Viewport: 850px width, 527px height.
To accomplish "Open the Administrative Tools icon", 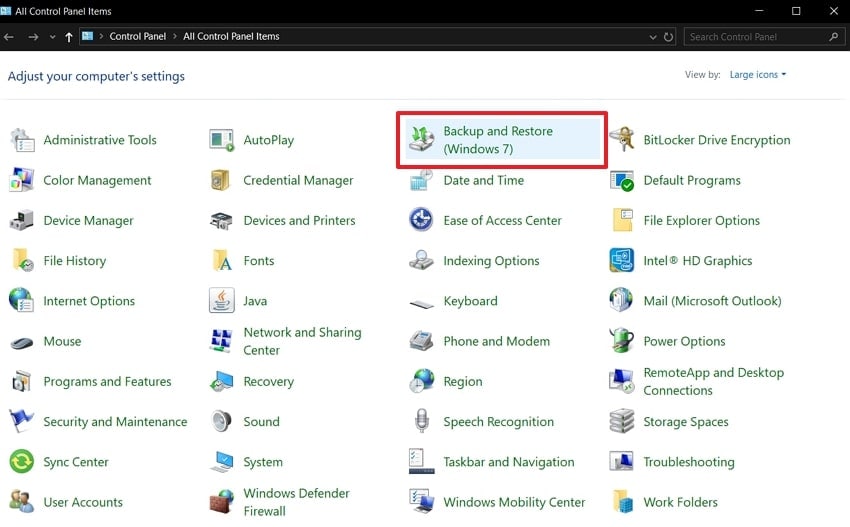I will 22,140.
